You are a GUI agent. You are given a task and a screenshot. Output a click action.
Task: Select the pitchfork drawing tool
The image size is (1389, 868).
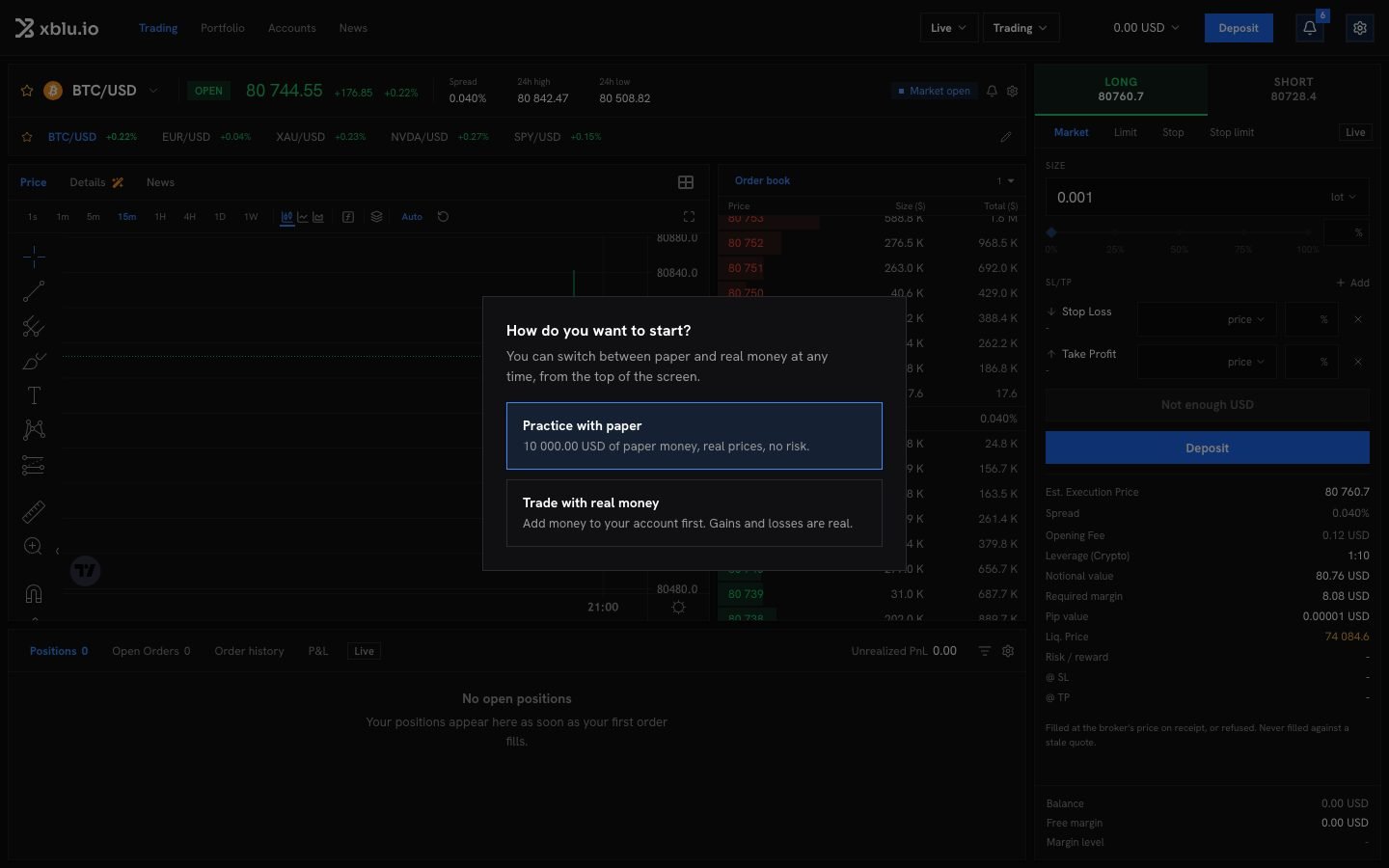point(34,326)
